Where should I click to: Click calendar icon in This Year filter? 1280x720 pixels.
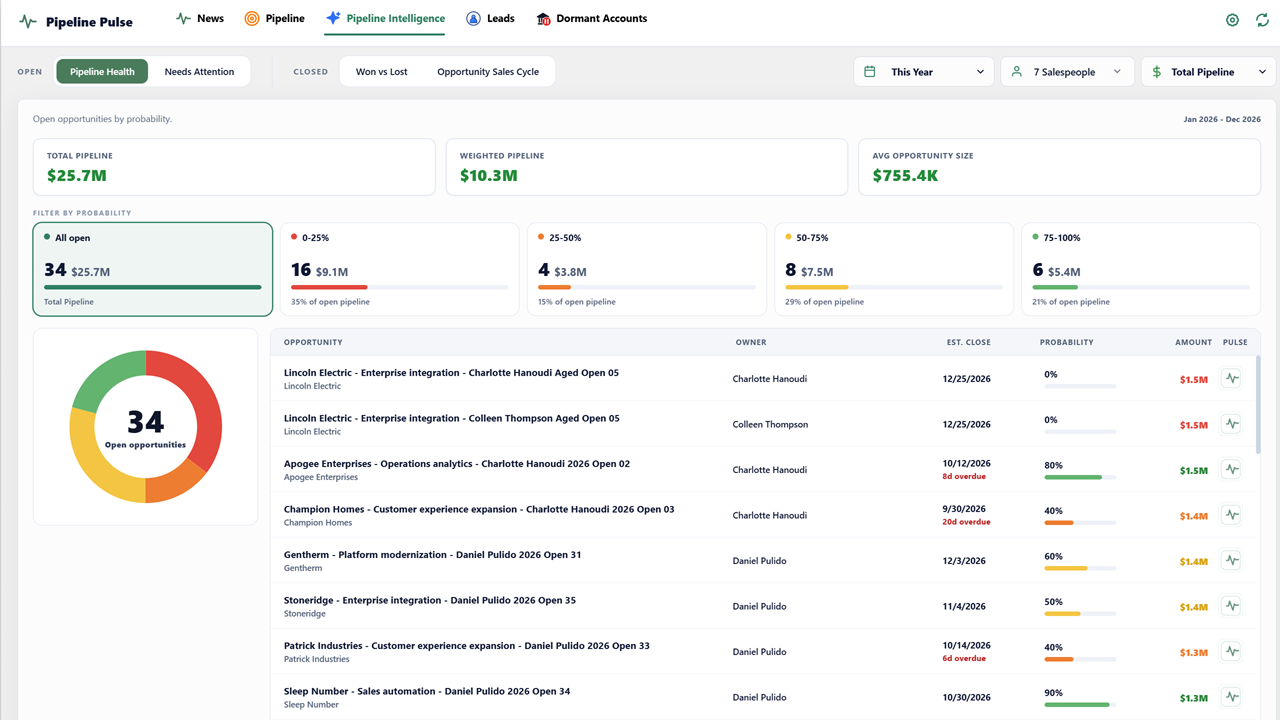[870, 72]
